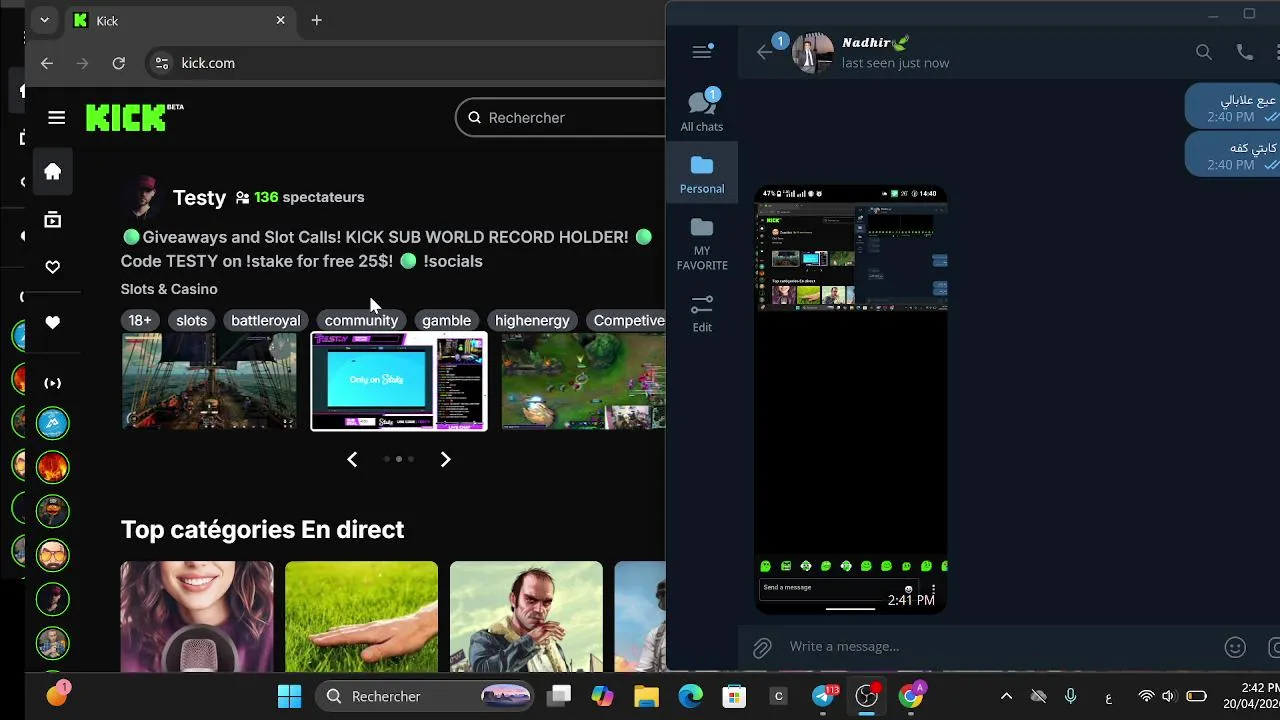Go back from Nadhir chat

765,52
